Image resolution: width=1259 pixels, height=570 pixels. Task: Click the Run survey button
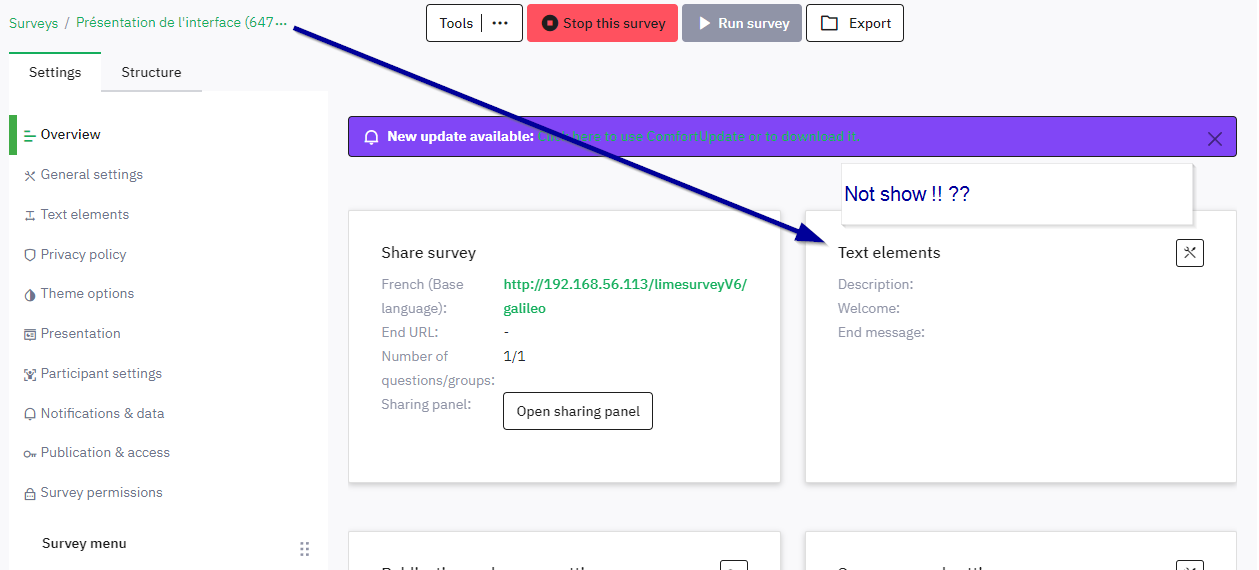(x=742, y=23)
